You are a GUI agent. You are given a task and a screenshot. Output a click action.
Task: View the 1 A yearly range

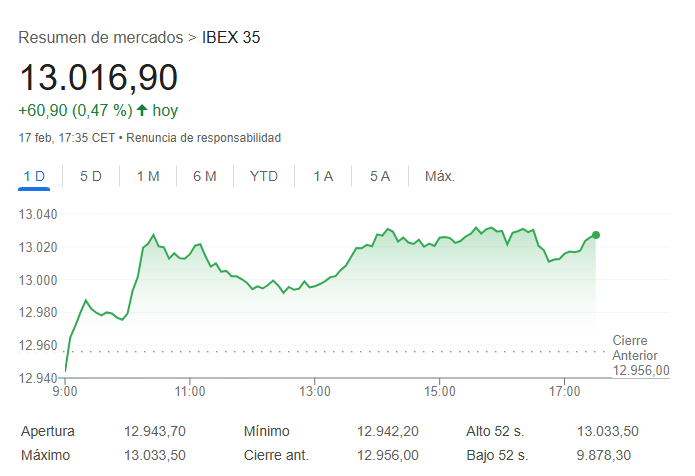[323, 176]
